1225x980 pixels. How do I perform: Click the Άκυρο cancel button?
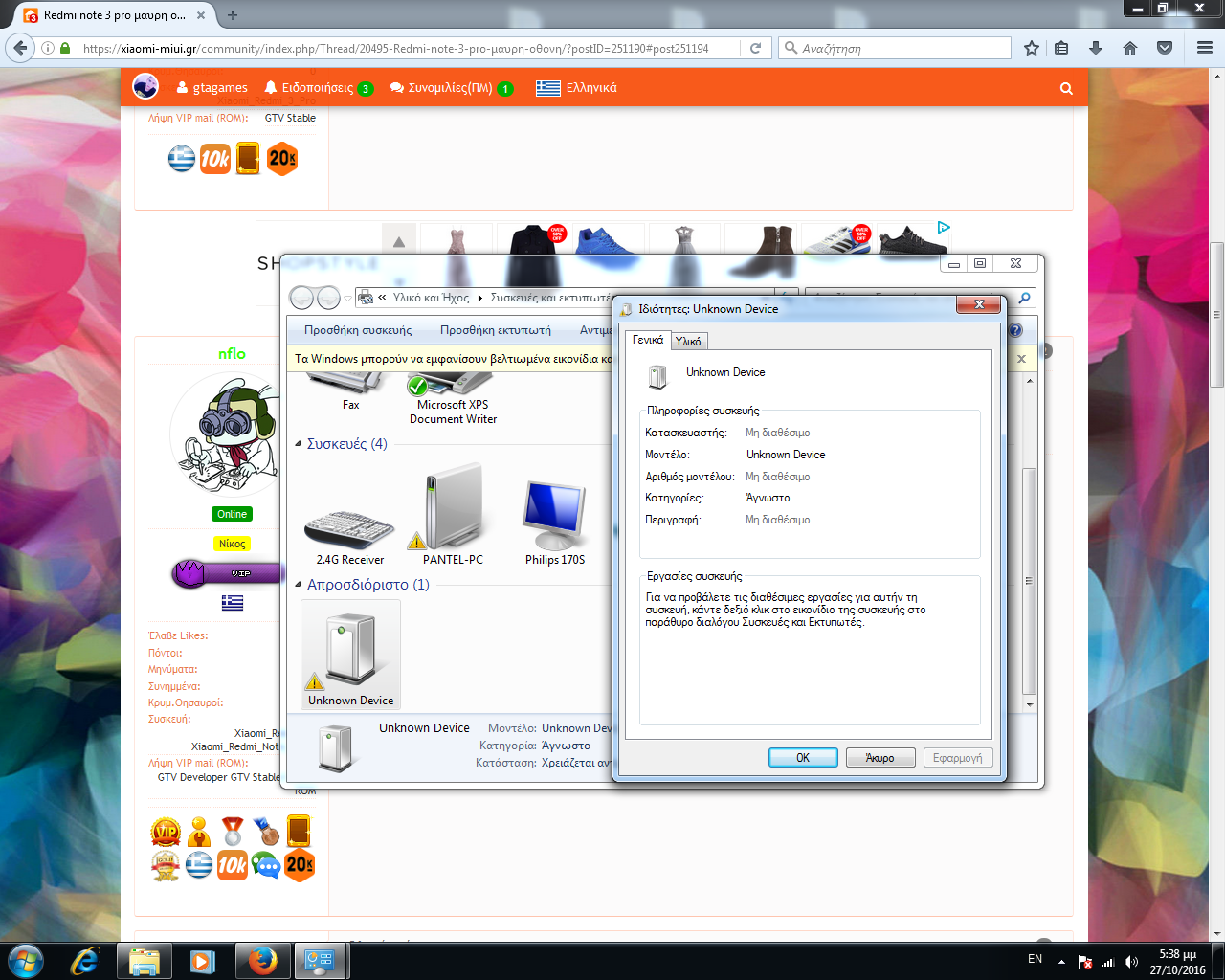coord(880,757)
